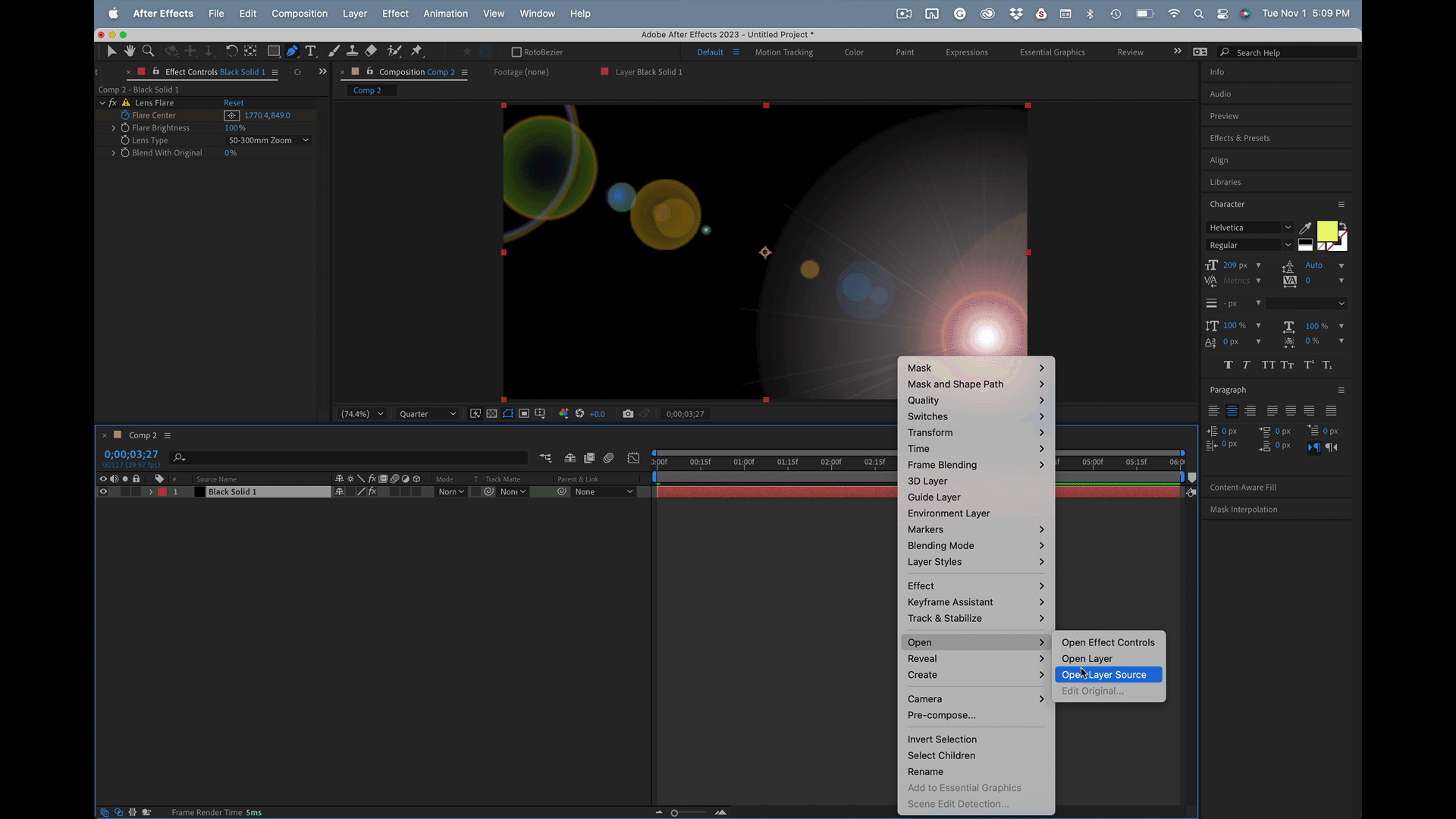
Task: Open the Lens Type dropdown
Action: [268, 140]
